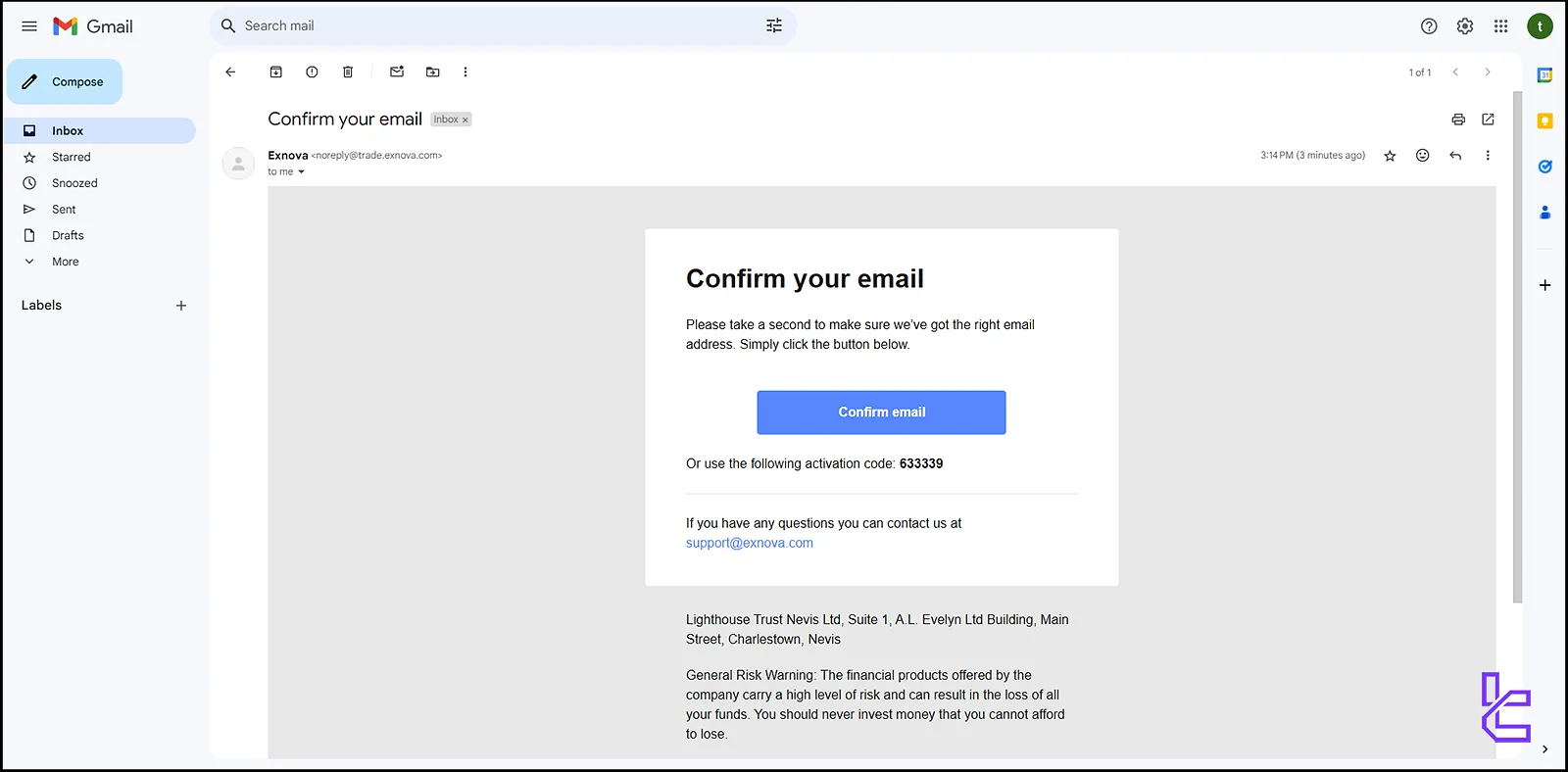
Task: Expand the 'to me' recipient details
Action: pos(301,171)
